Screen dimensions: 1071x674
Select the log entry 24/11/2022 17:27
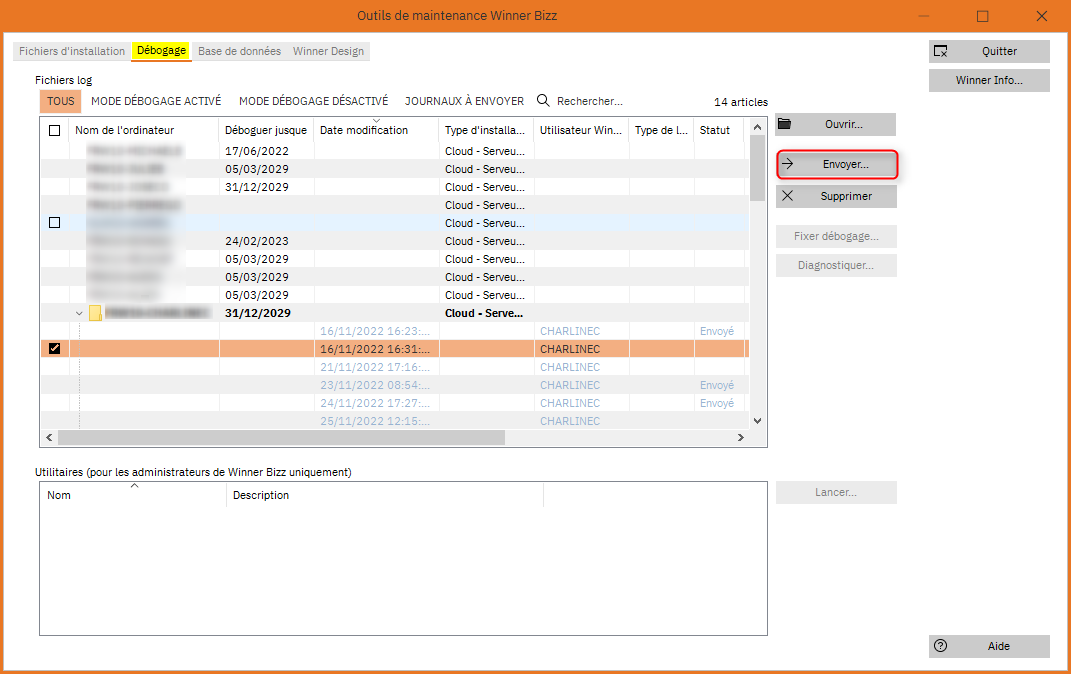tap(395, 403)
